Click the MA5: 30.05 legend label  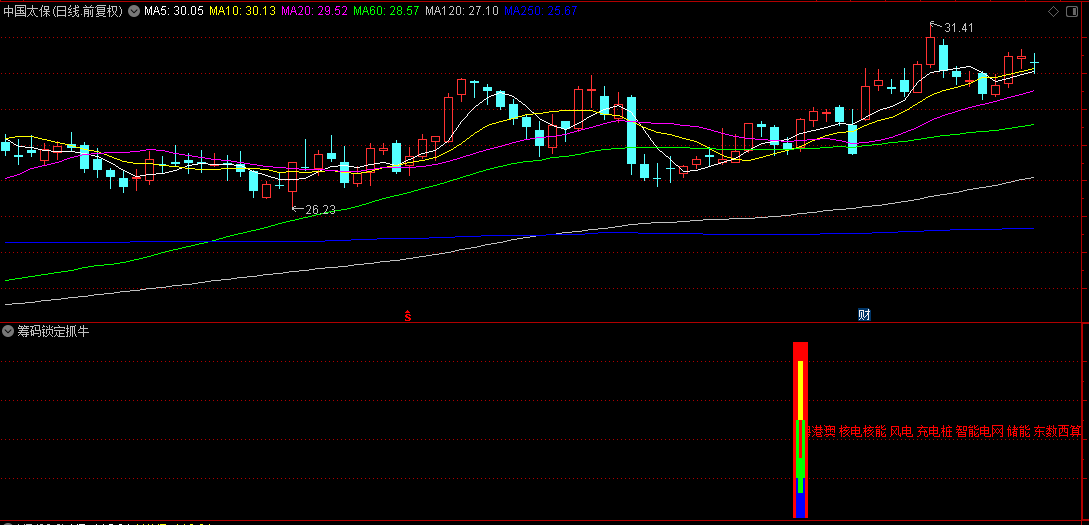[x=174, y=11]
